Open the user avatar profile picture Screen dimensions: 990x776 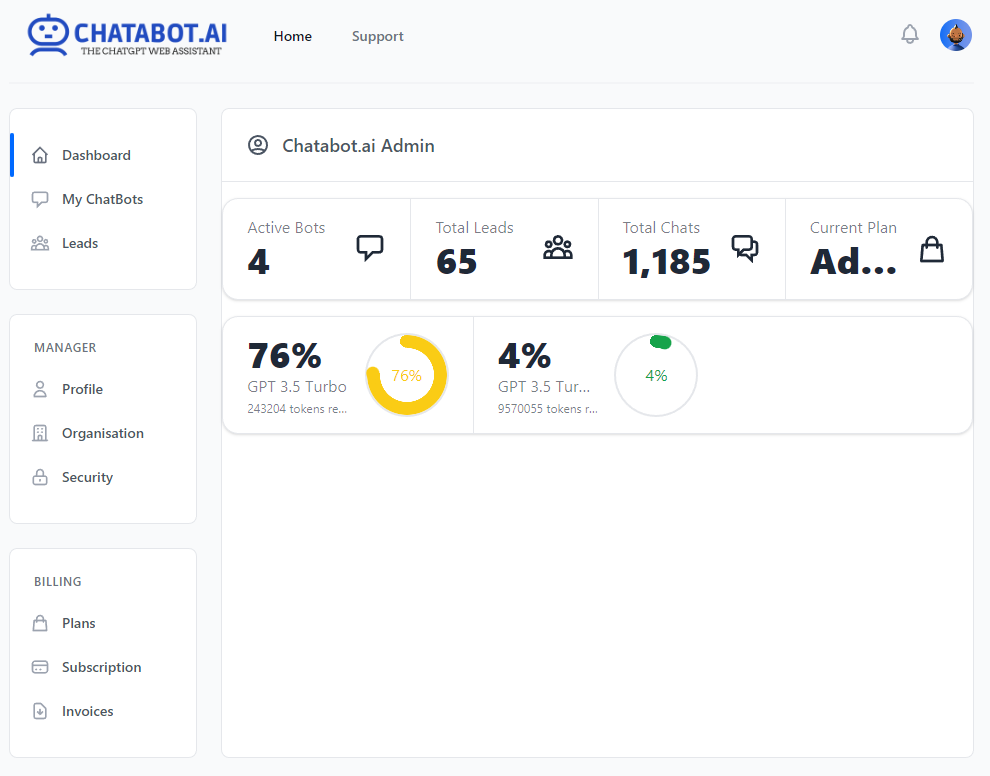955,35
